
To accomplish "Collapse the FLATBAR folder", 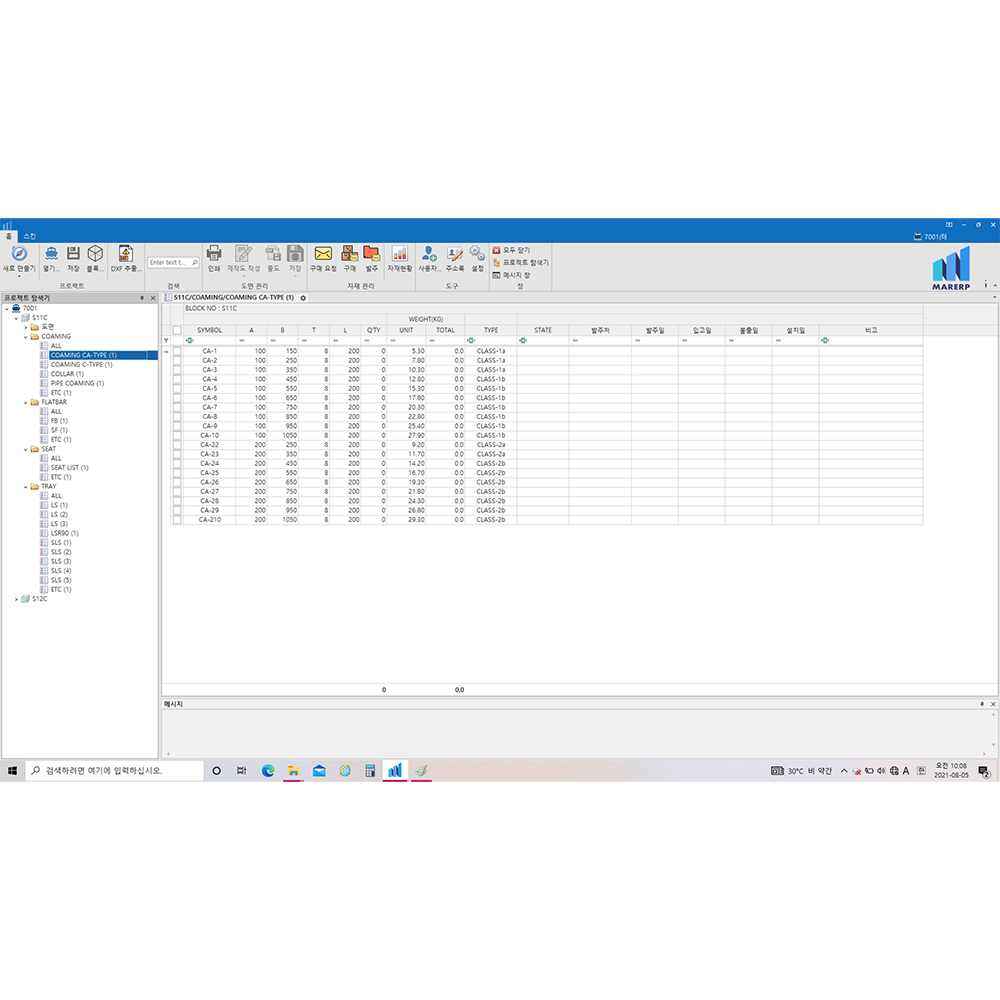I will [25, 402].
